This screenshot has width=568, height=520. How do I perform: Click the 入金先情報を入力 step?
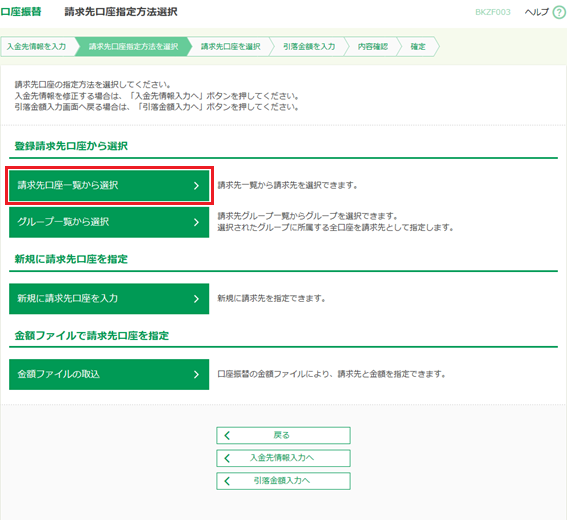tap(38, 46)
